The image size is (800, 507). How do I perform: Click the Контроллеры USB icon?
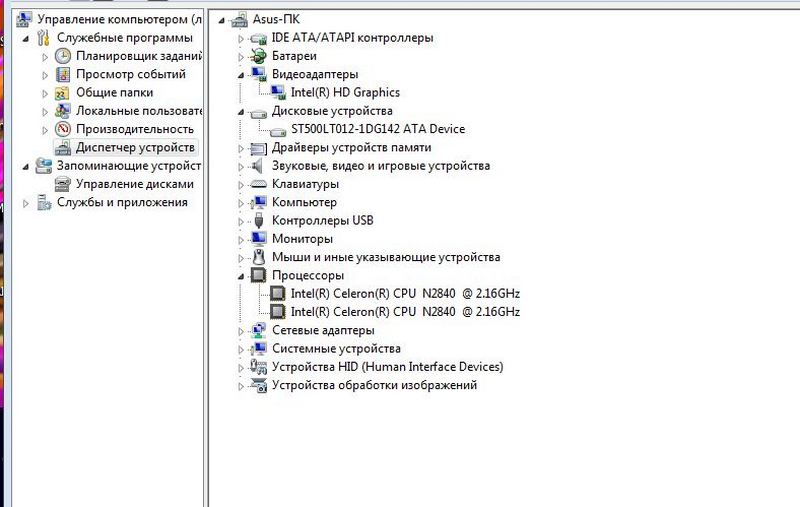click(259, 220)
